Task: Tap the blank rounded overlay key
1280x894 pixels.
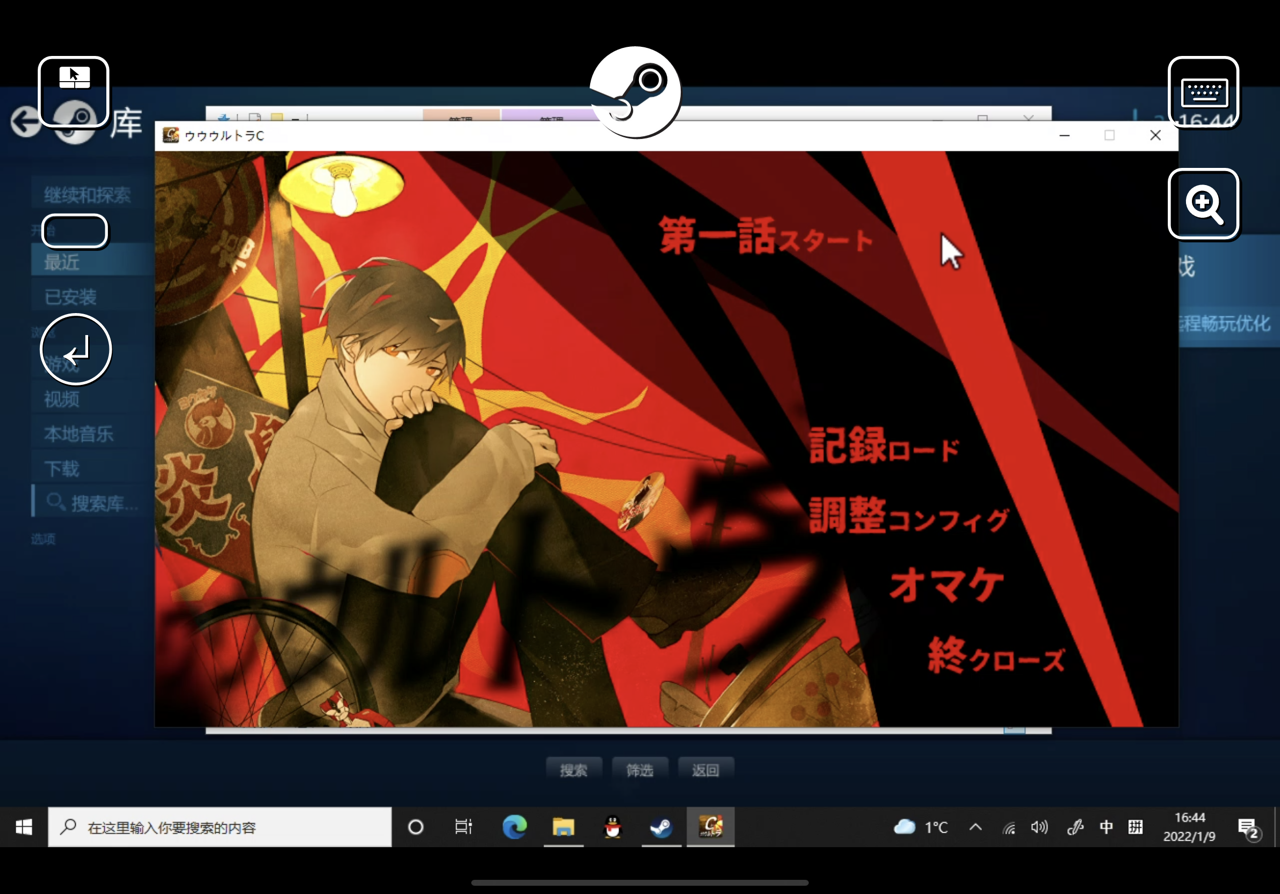Action: 74,231
